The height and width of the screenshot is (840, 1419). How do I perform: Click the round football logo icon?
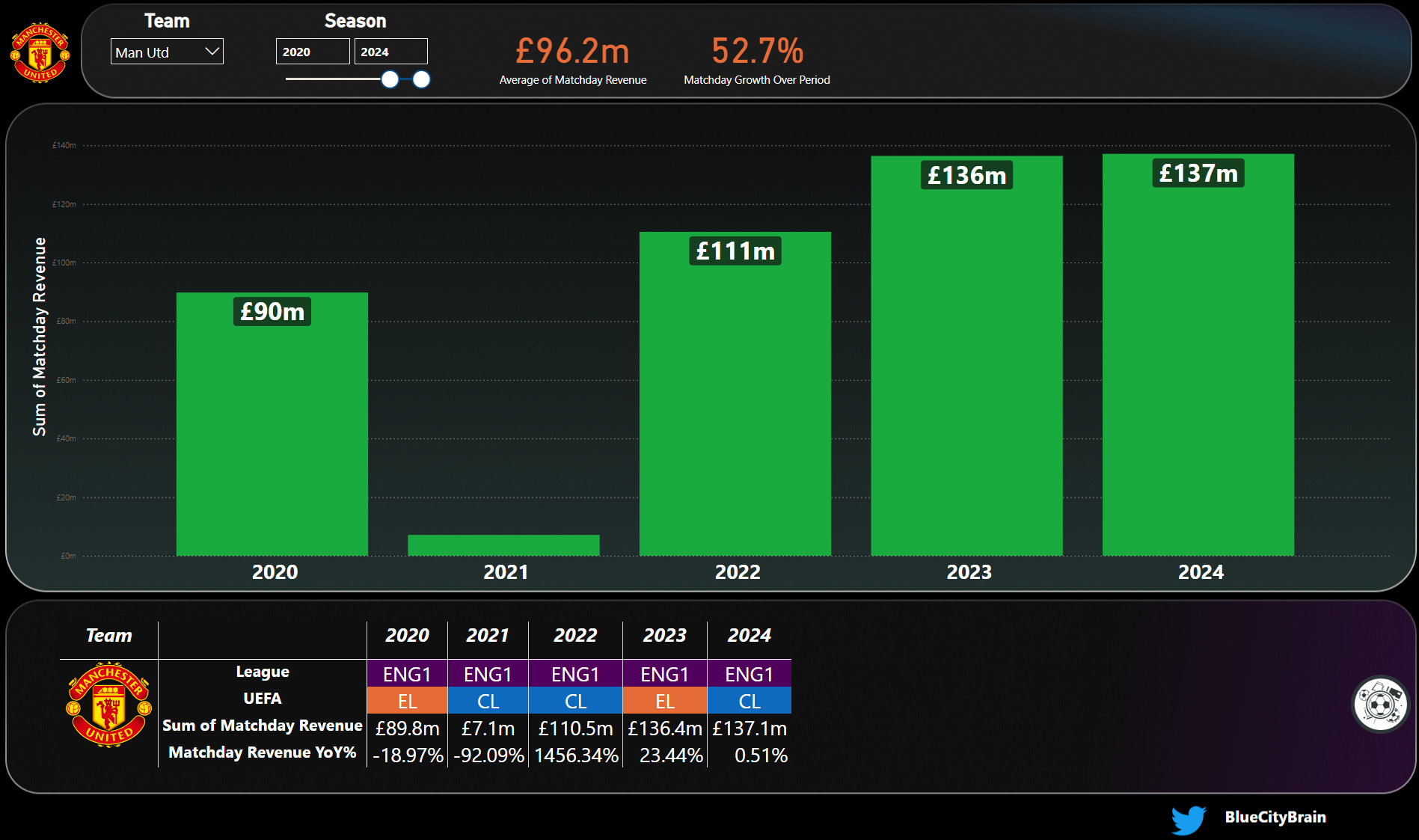(1380, 704)
